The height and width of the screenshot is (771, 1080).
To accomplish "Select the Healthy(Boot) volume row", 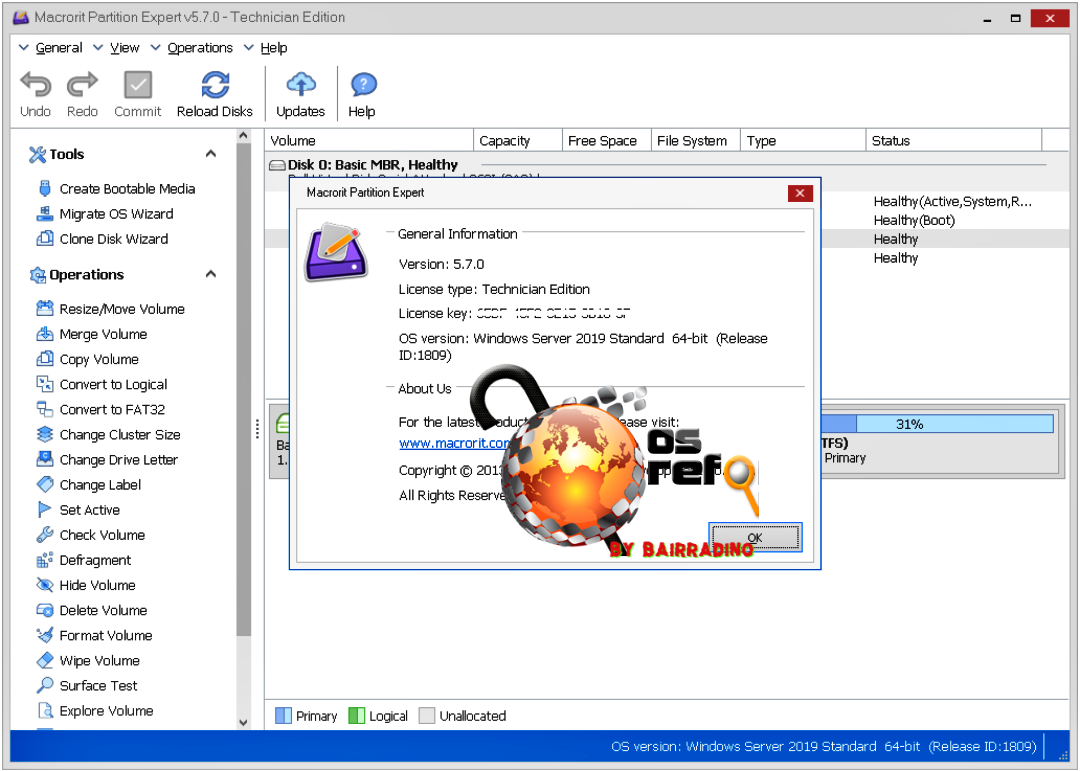I will (914, 220).
